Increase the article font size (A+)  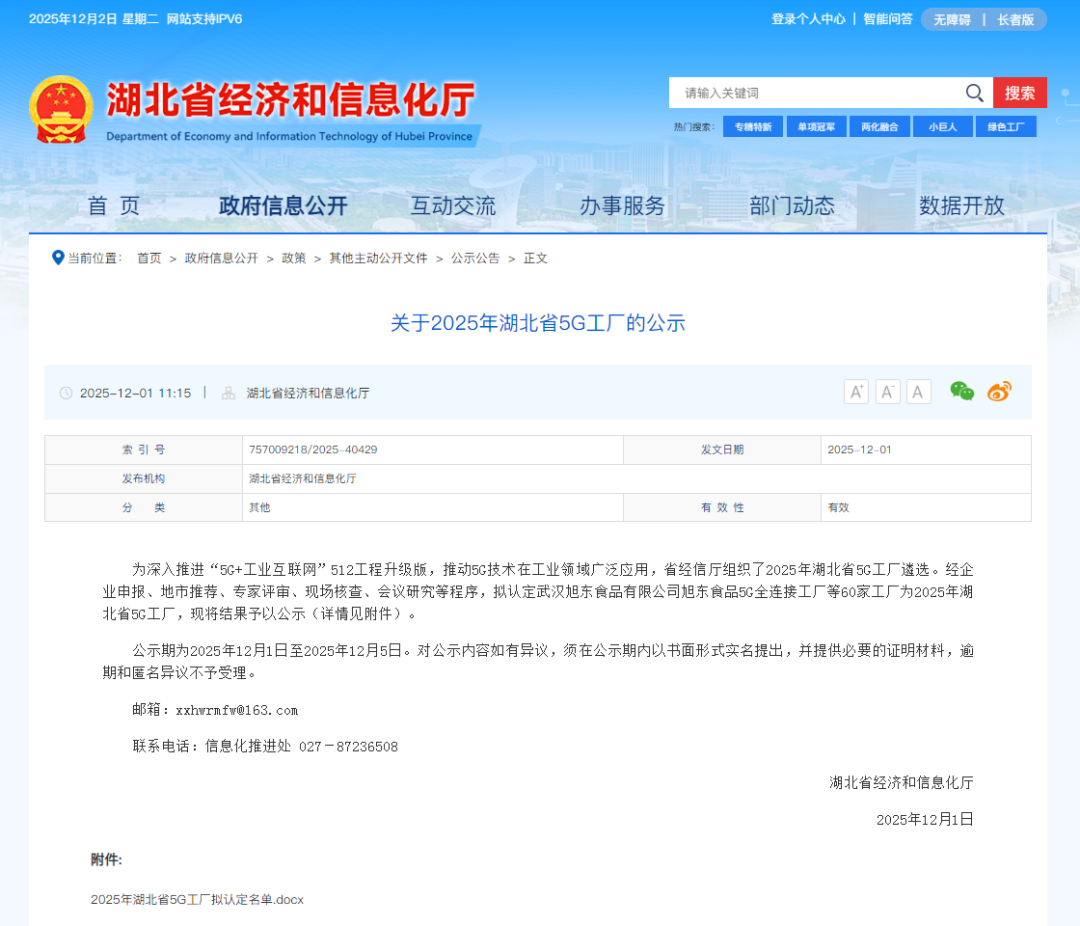(856, 392)
